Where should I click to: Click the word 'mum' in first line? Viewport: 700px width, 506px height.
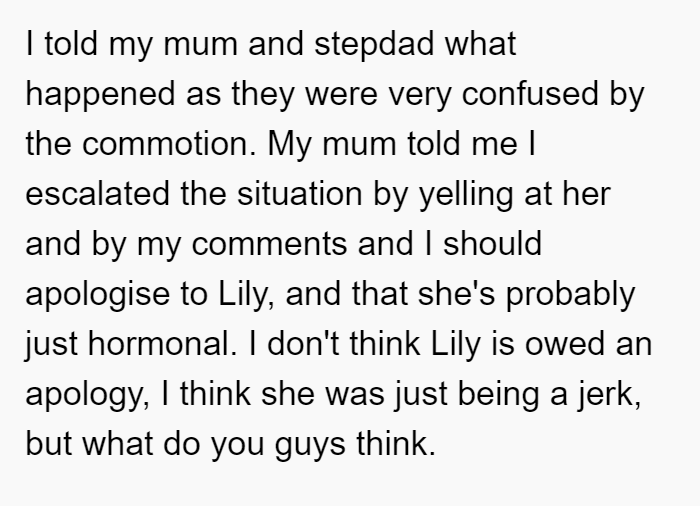[x=200, y=46]
